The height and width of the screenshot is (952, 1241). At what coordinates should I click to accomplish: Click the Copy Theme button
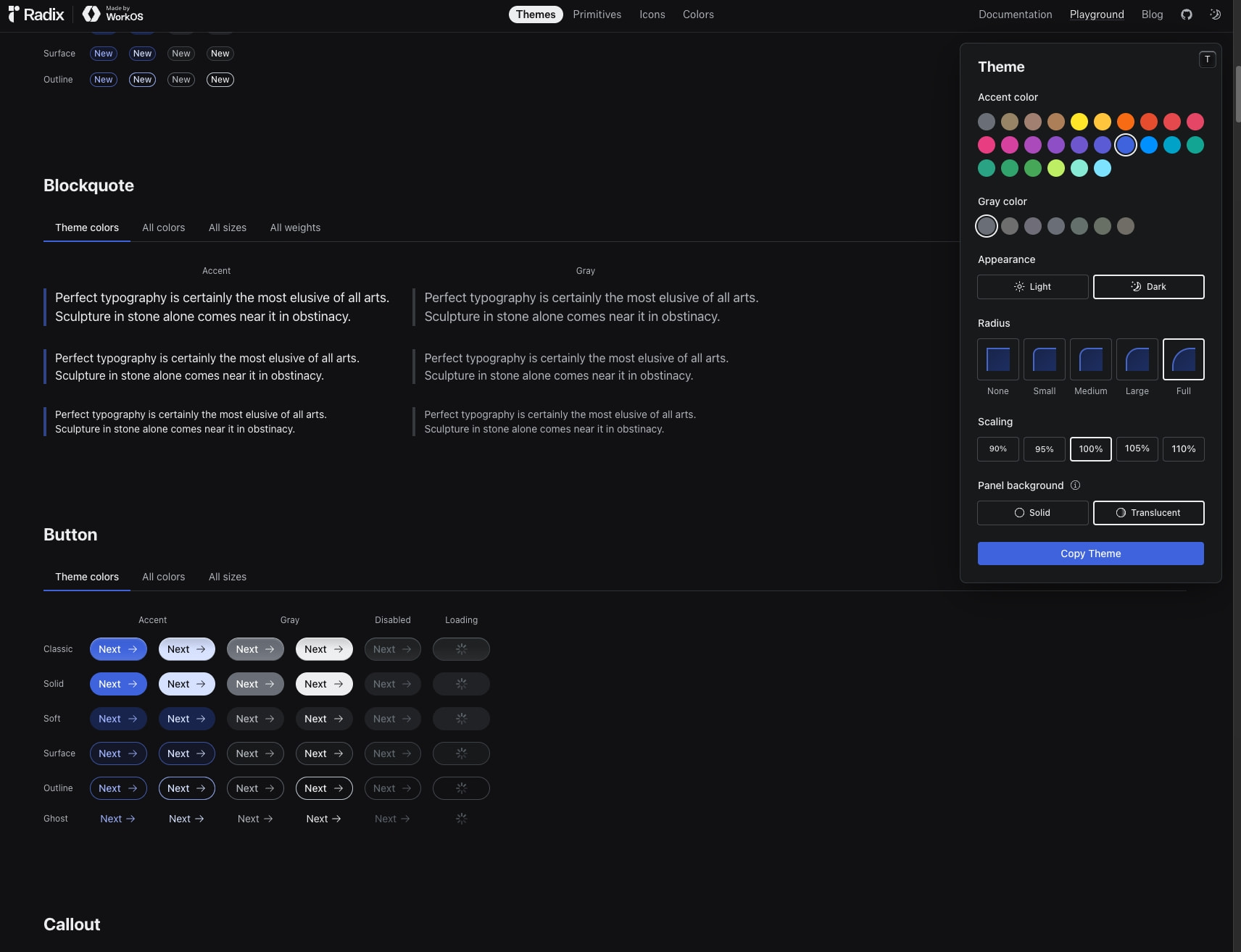1091,554
